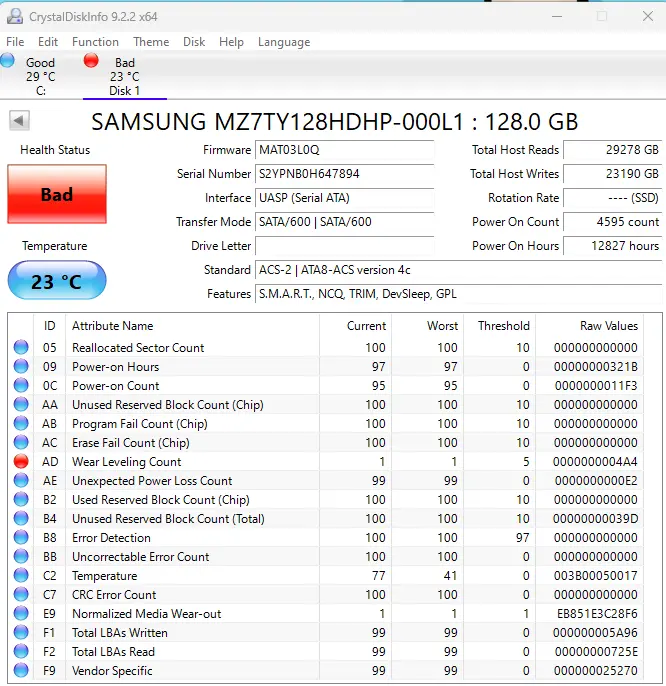666x686 pixels.
Task: Select the Bad 23 °C Disk 1 tab
Action: point(125,76)
